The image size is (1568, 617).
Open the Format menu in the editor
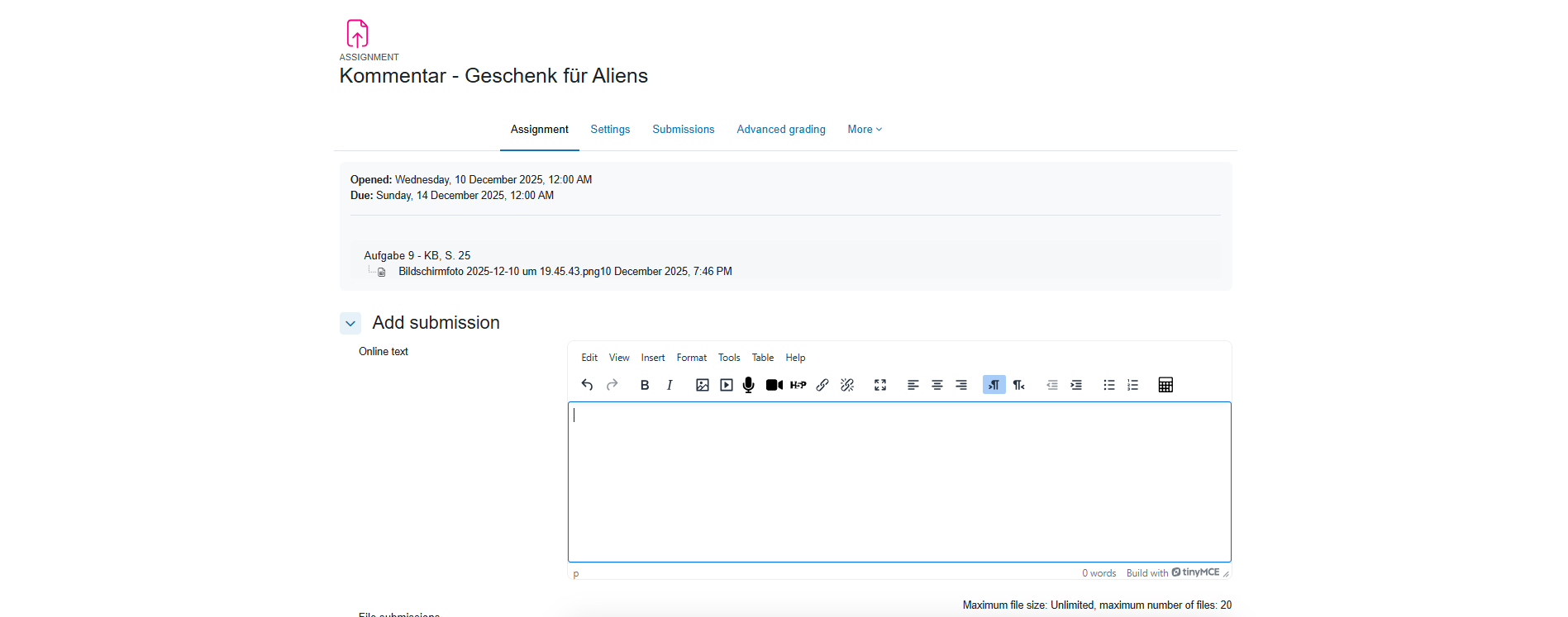coord(691,358)
